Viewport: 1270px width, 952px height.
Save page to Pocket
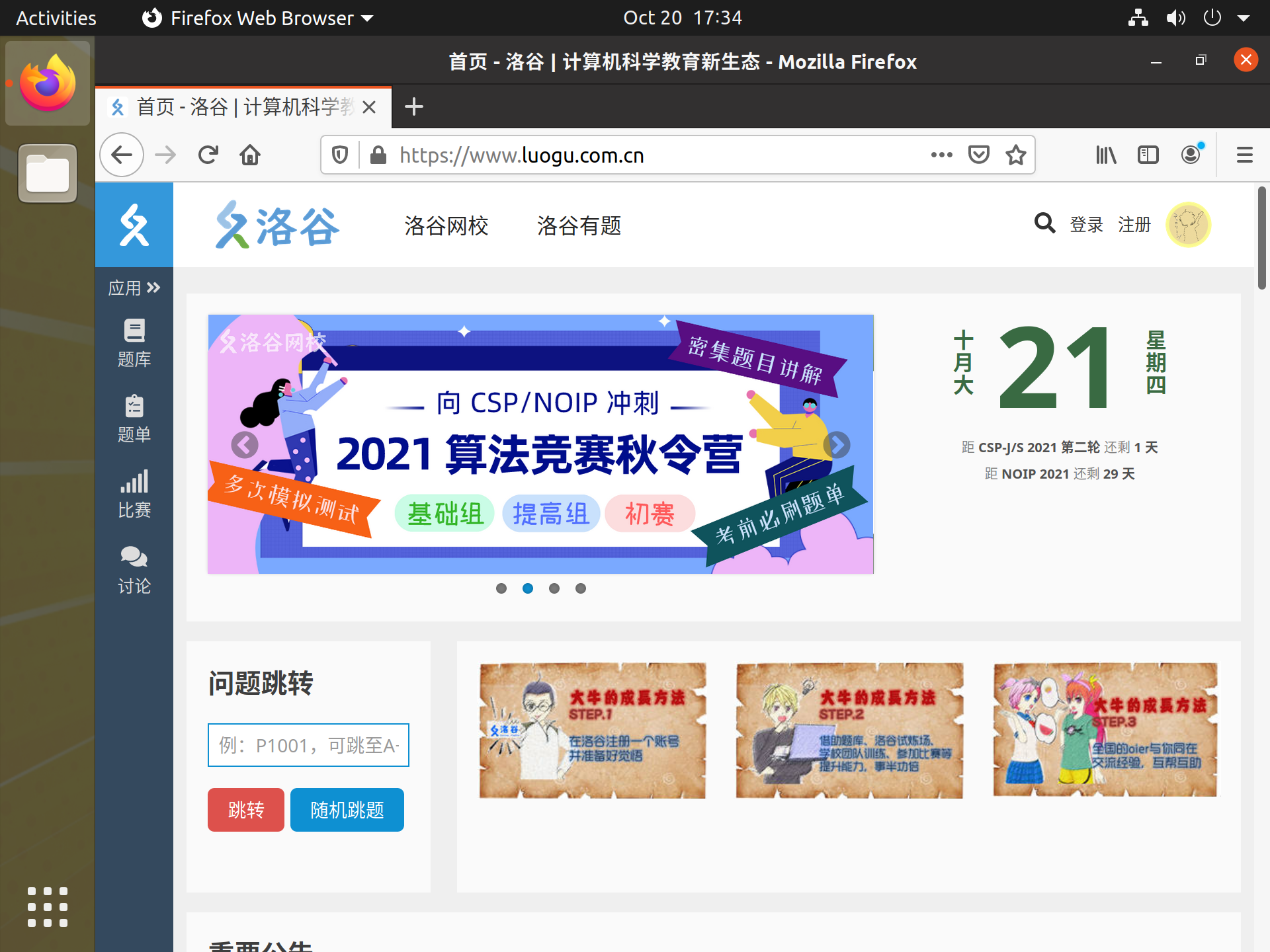[x=979, y=155]
